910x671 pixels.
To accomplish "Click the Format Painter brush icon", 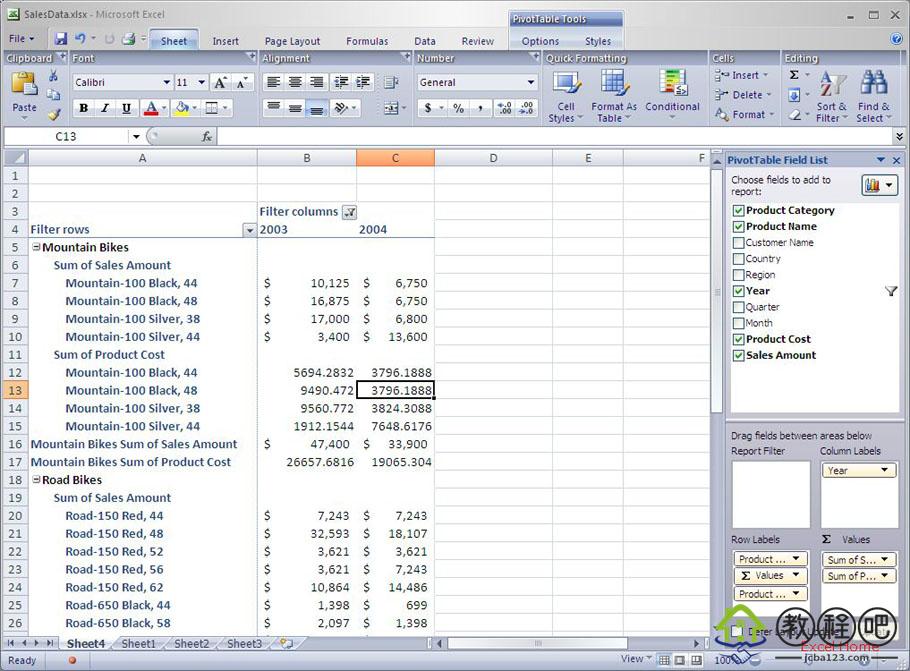I will (x=54, y=114).
